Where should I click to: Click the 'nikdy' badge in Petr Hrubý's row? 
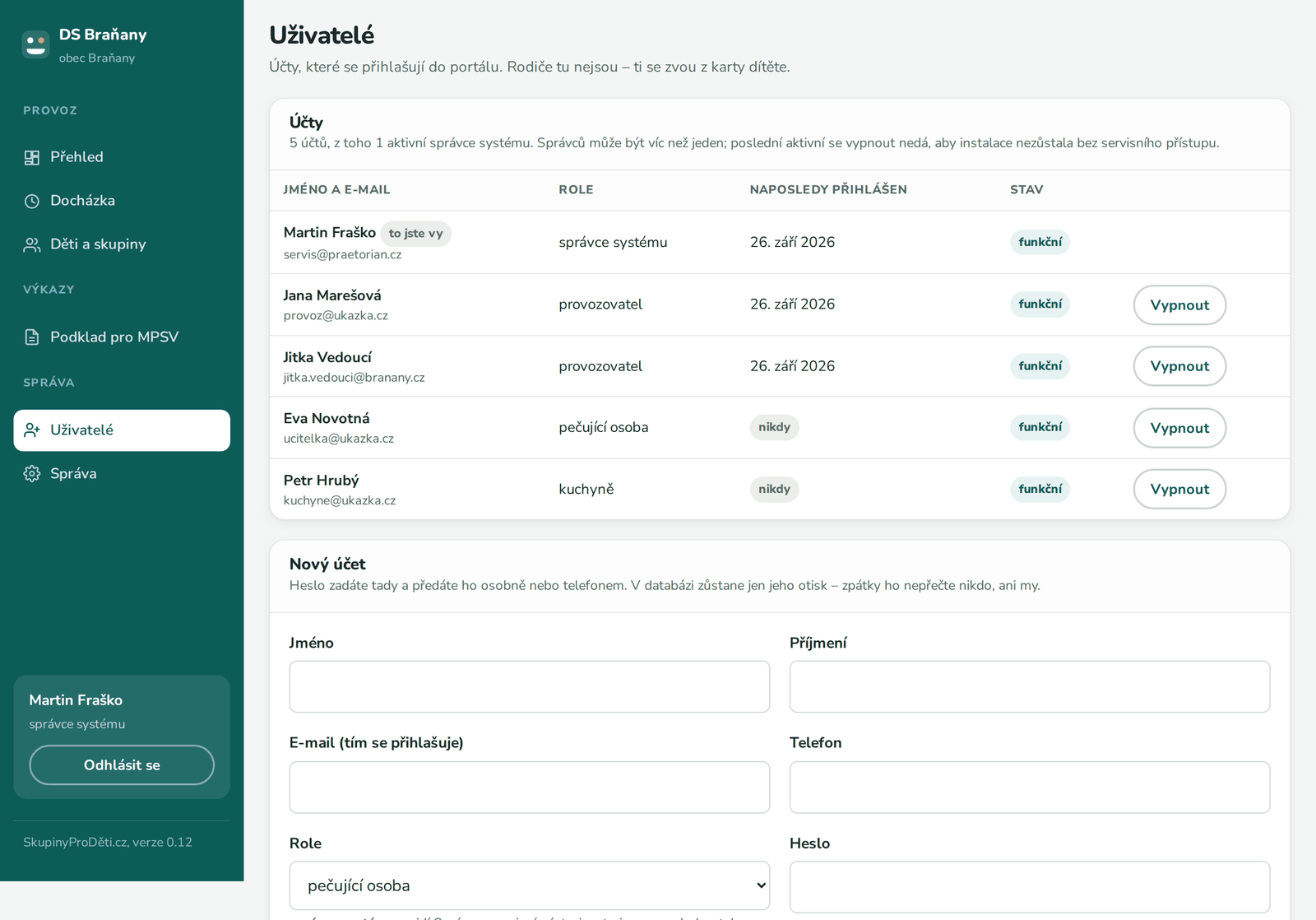click(x=774, y=489)
